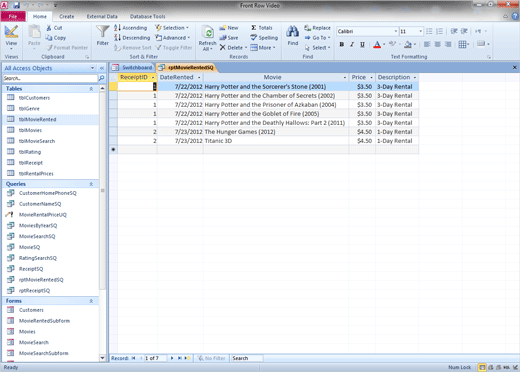Click Totals sigma icon

(x=254, y=28)
